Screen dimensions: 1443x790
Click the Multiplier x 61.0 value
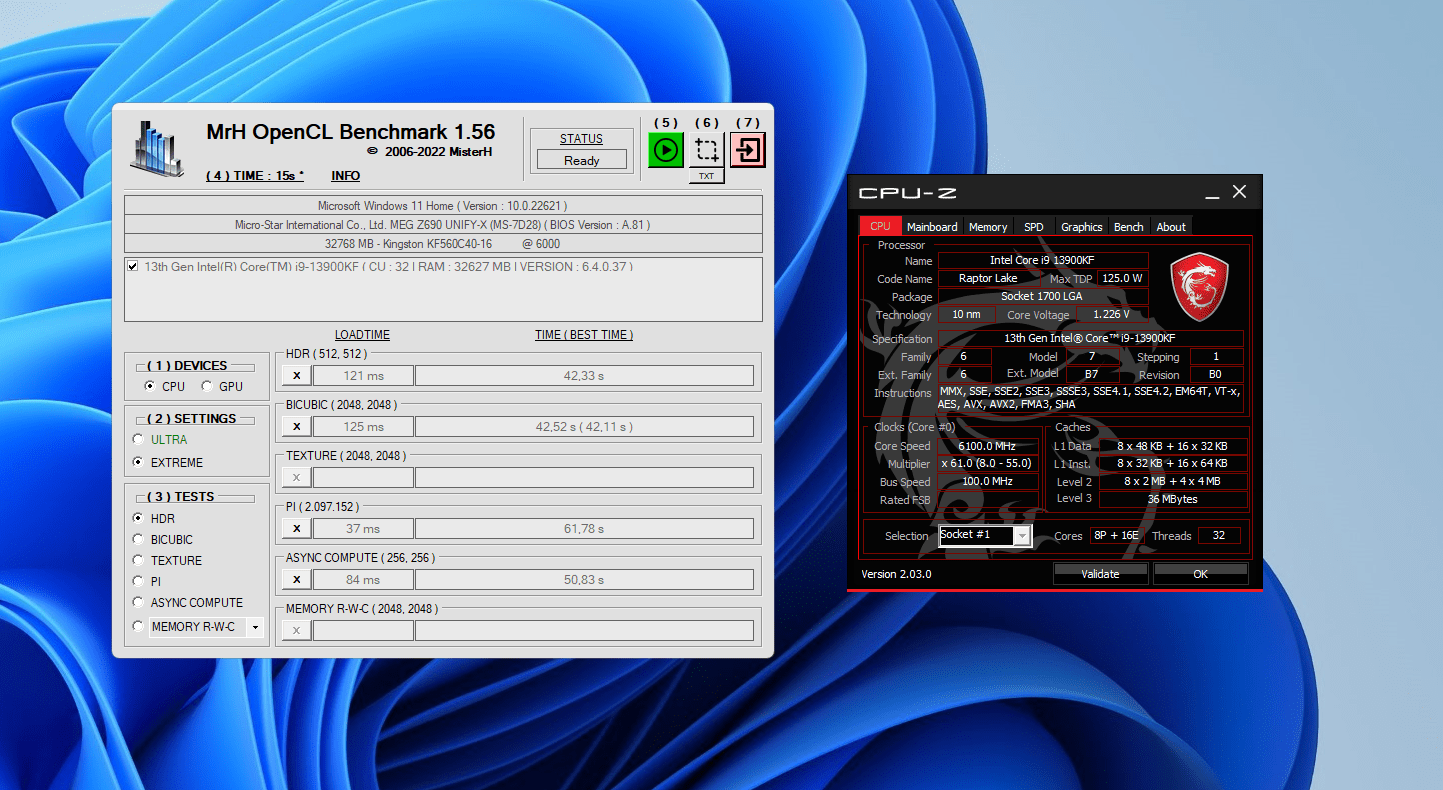[x=988, y=464]
